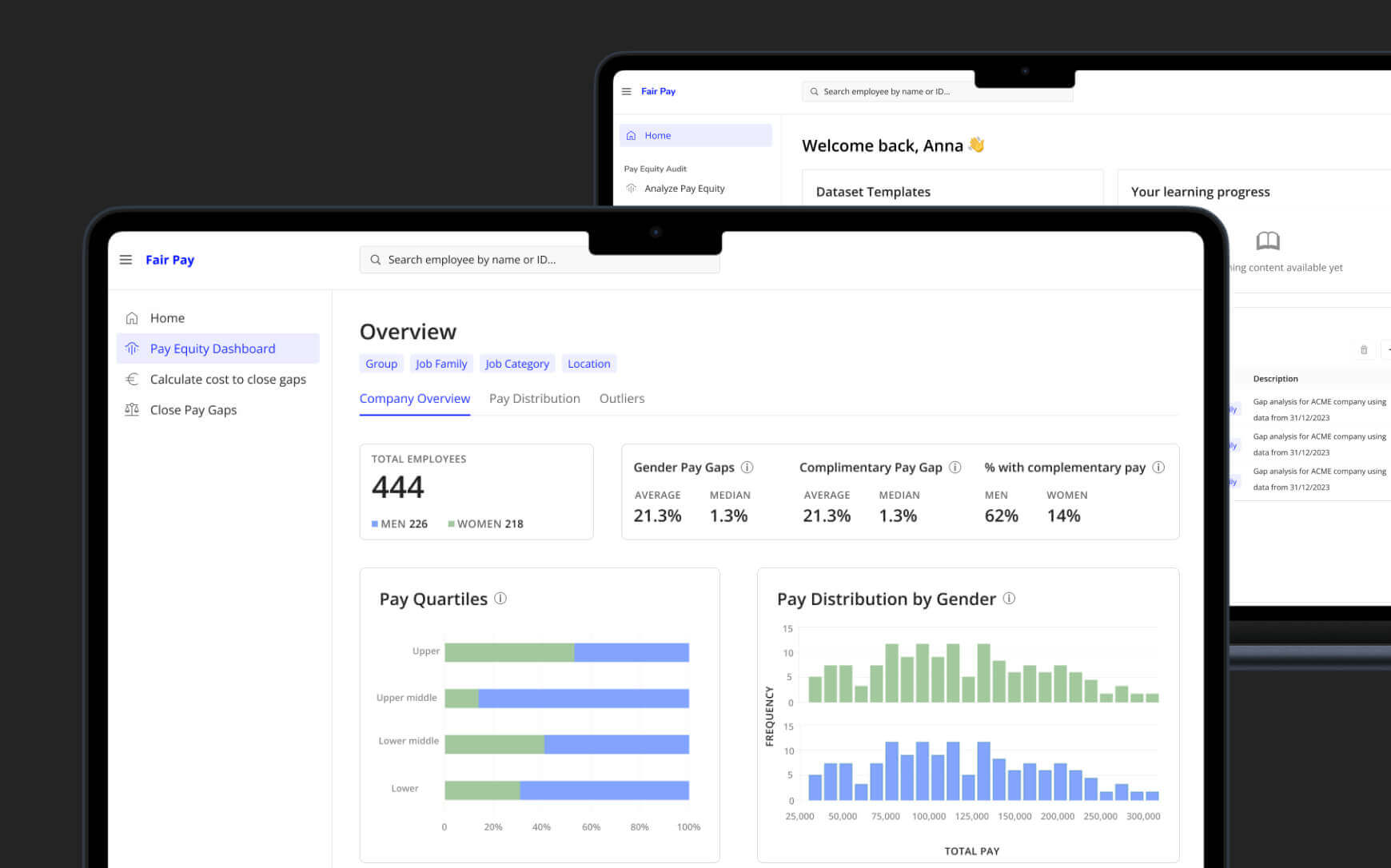The image size is (1391, 868).
Task: Filter by Group chip
Action: (x=381, y=364)
